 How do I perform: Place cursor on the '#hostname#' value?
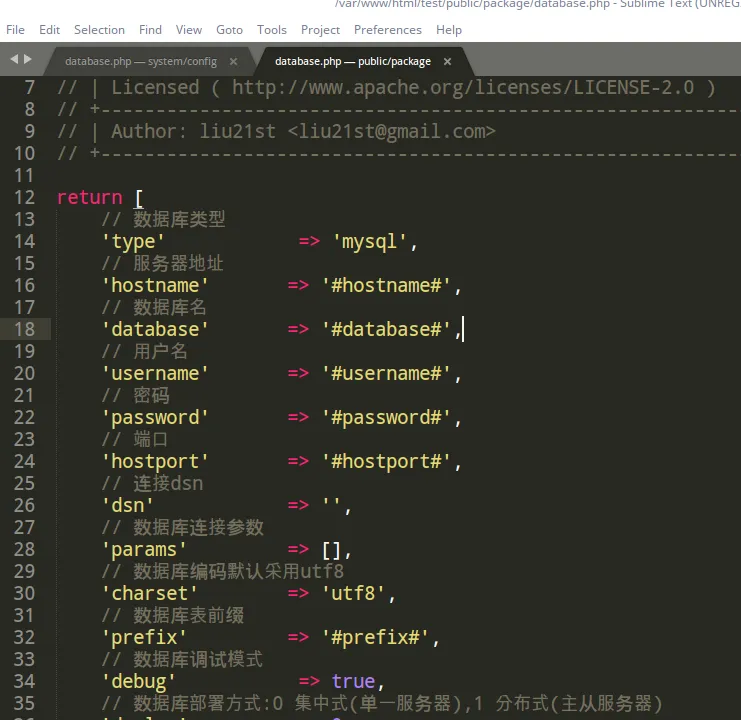[387, 285]
